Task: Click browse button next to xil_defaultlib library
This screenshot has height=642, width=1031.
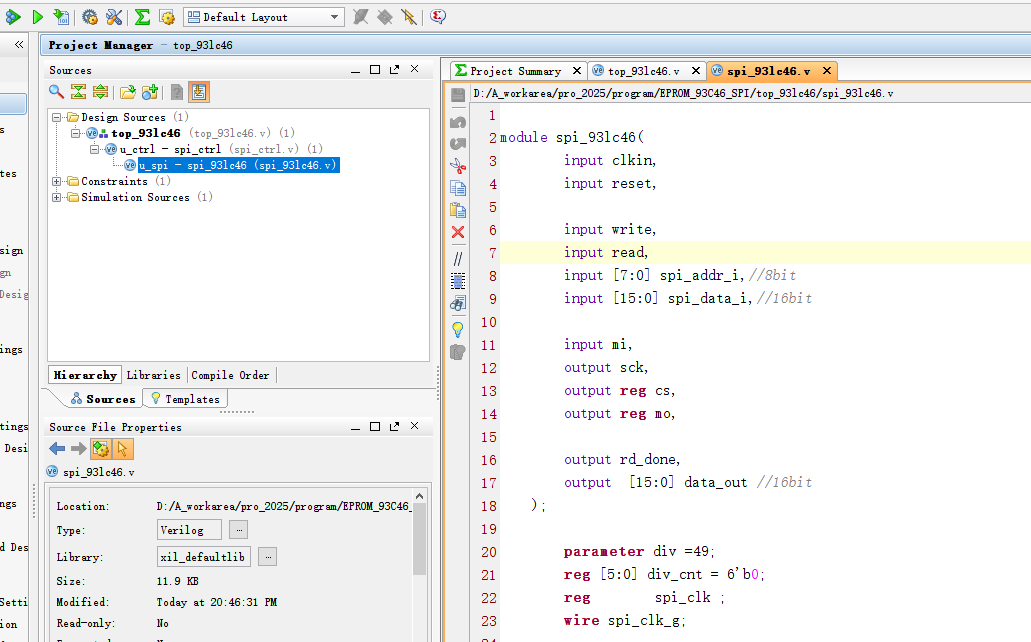Action: tap(268, 556)
